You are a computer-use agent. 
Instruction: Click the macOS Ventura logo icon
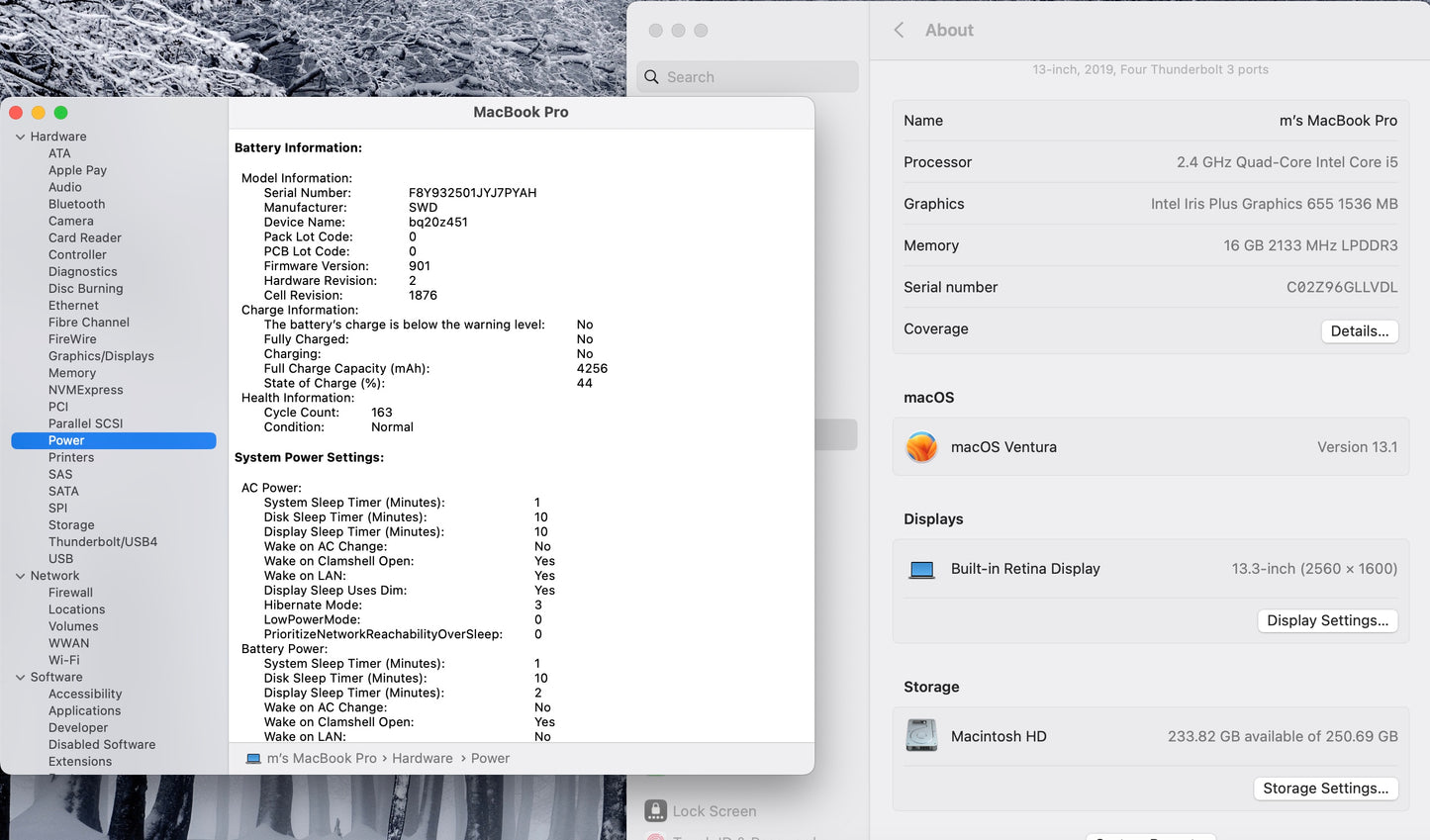(921, 447)
